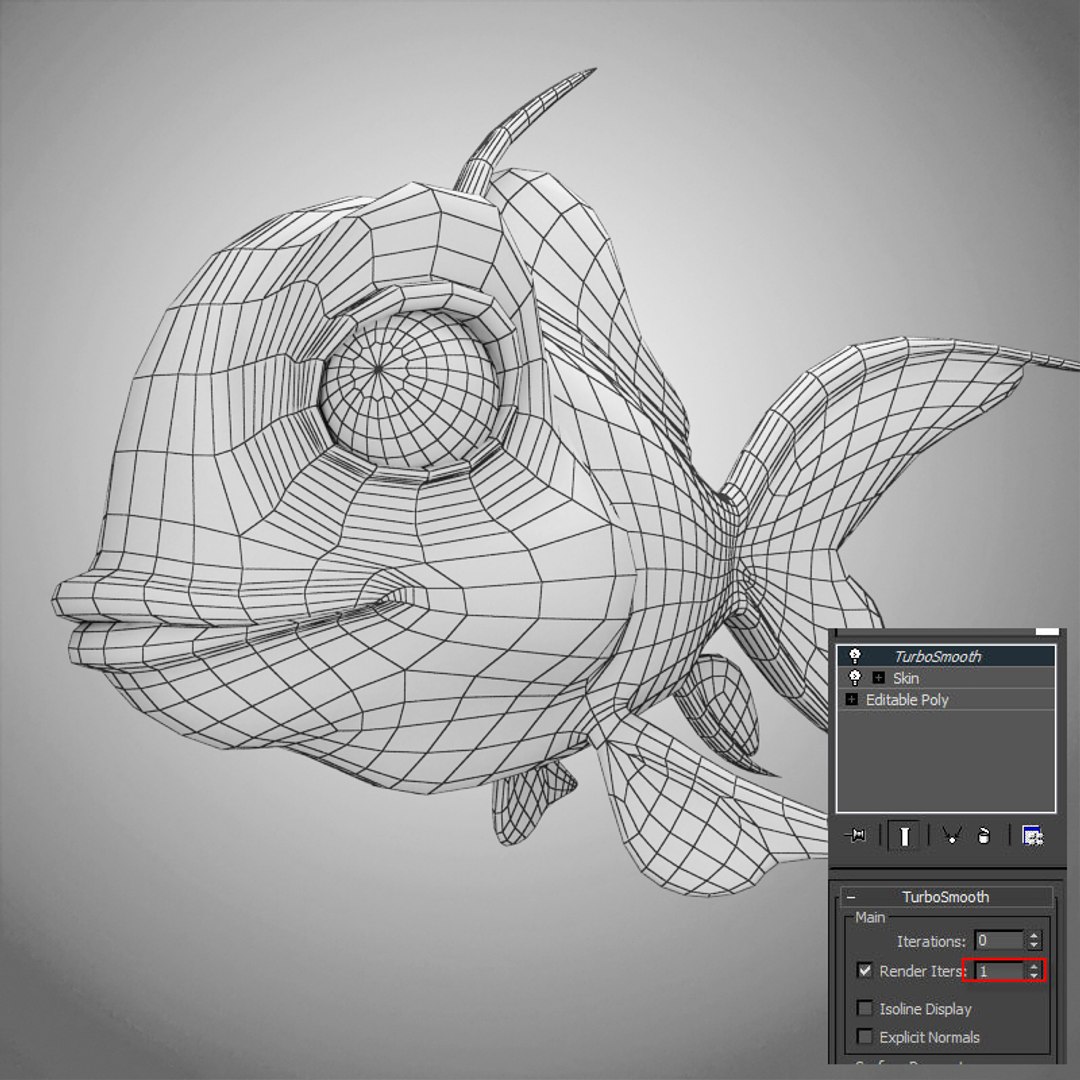Select Editable Poly in stack
1080x1080 pixels.
pos(946,700)
